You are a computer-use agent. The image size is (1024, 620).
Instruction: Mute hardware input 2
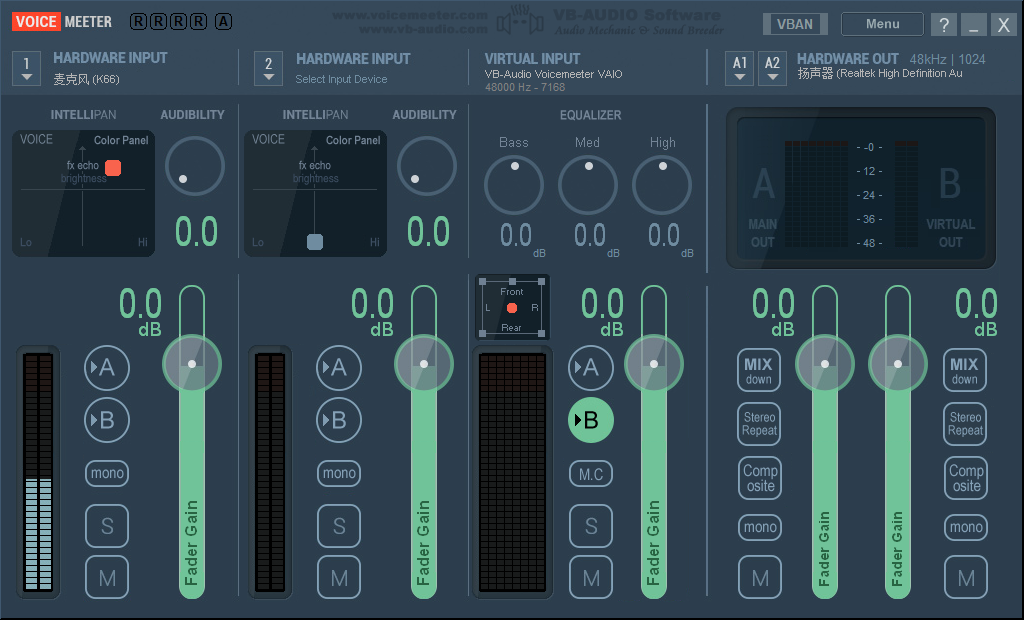pyautogui.click(x=339, y=578)
